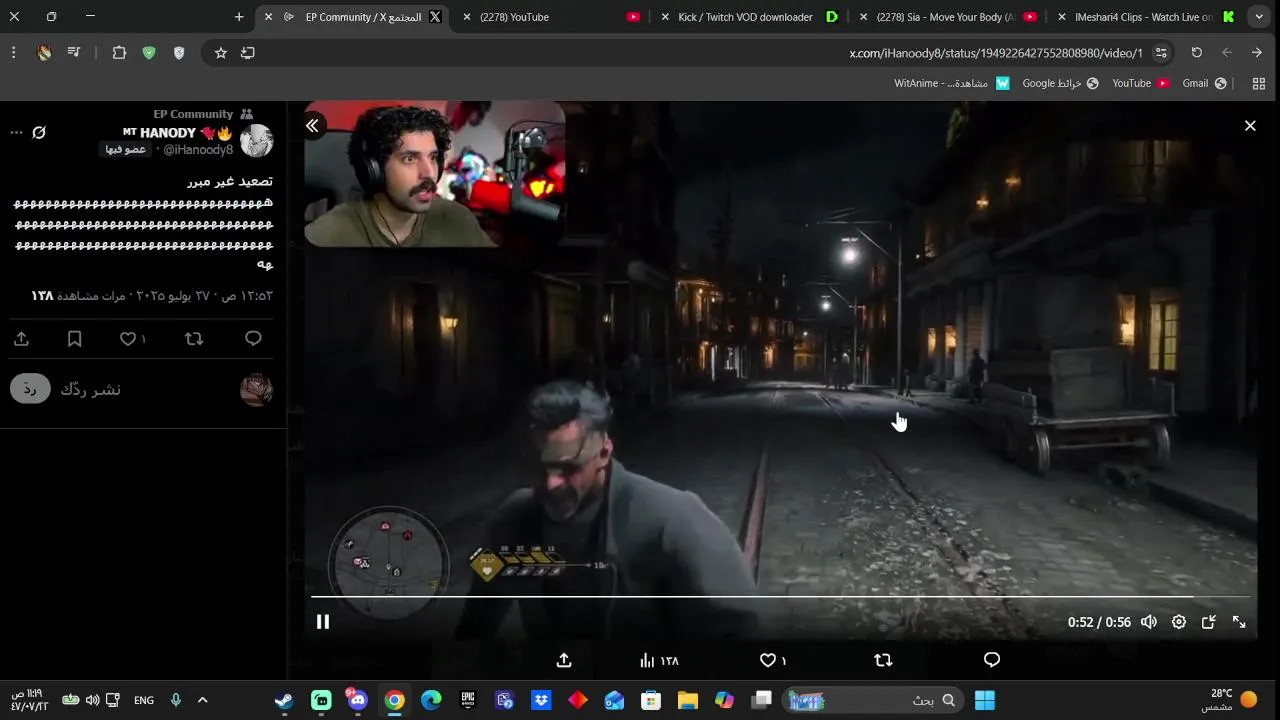
Task: Open the WitAnime bookmark
Action: click(x=952, y=83)
